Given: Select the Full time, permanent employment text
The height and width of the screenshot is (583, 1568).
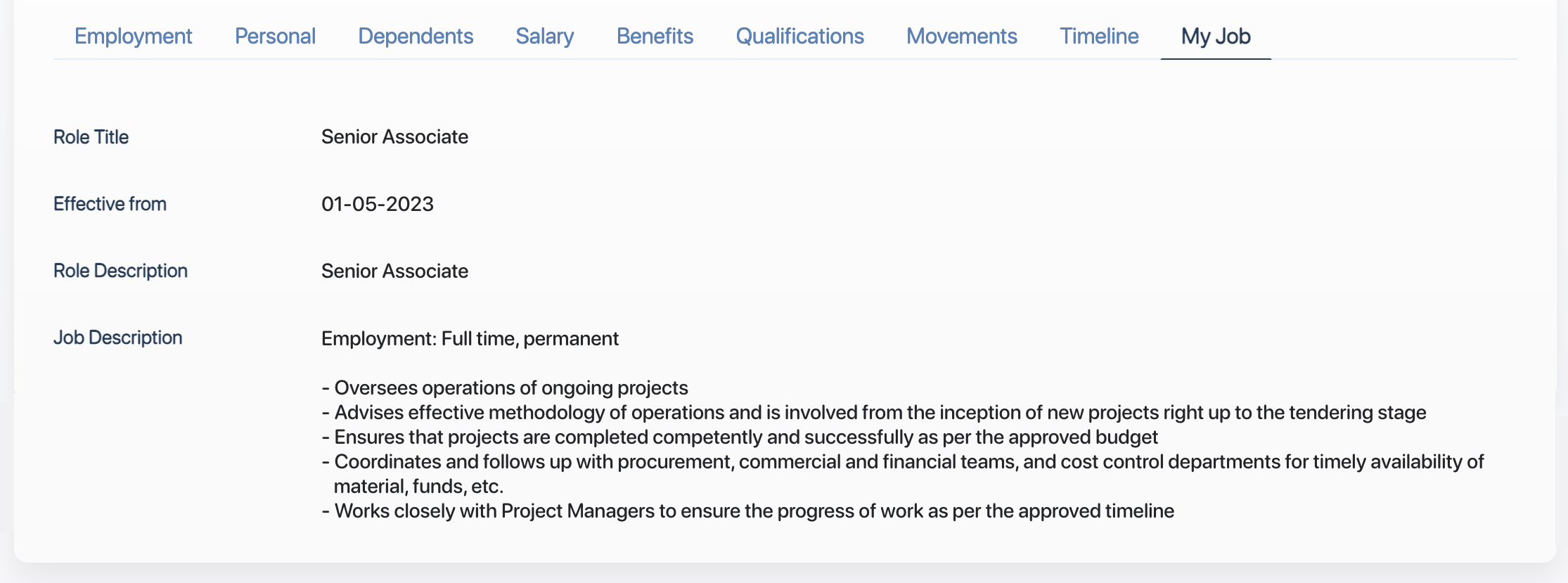Looking at the screenshot, I should [470, 338].
